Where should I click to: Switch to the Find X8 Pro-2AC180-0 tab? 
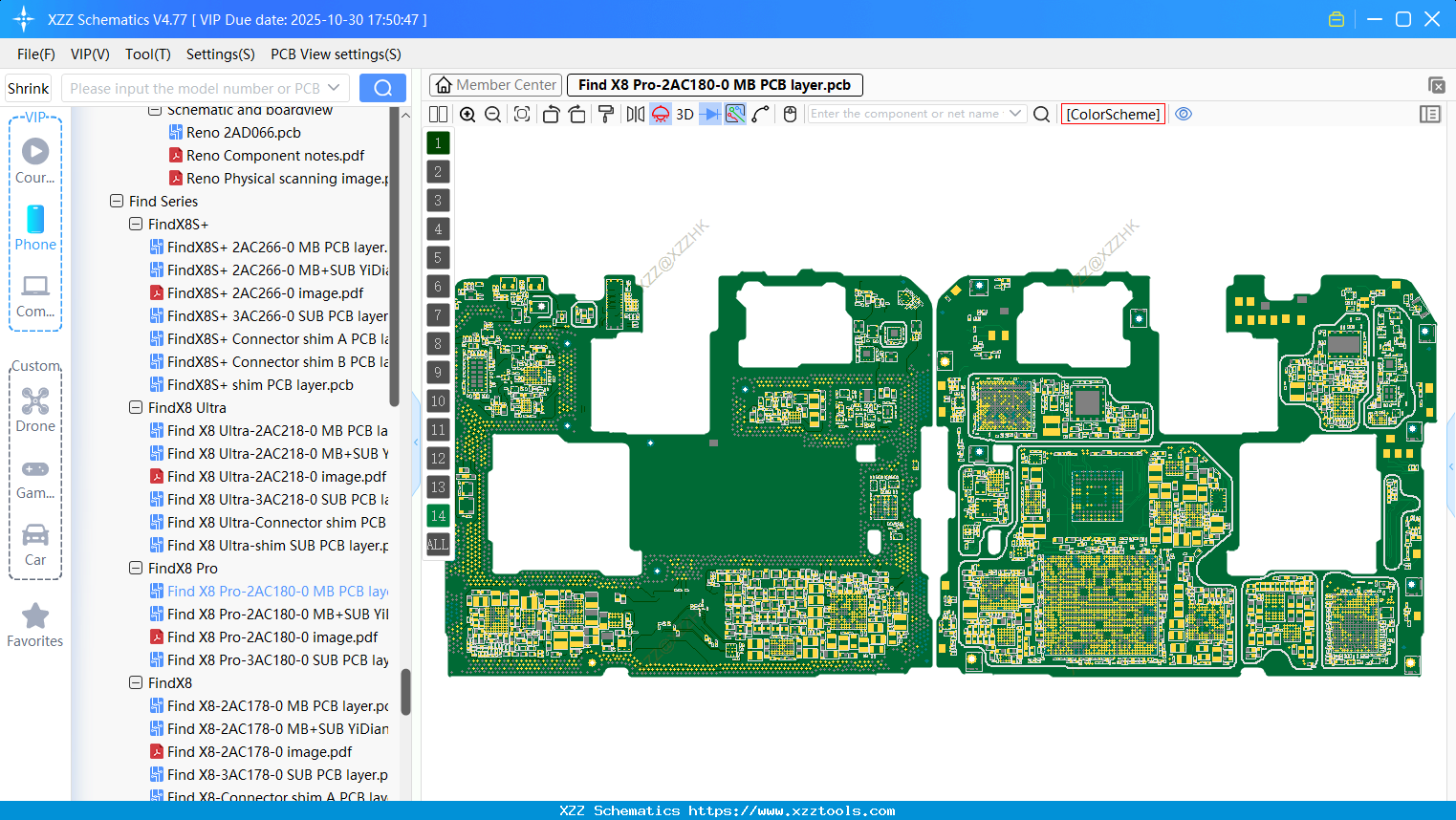pyautogui.click(x=713, y=84)
